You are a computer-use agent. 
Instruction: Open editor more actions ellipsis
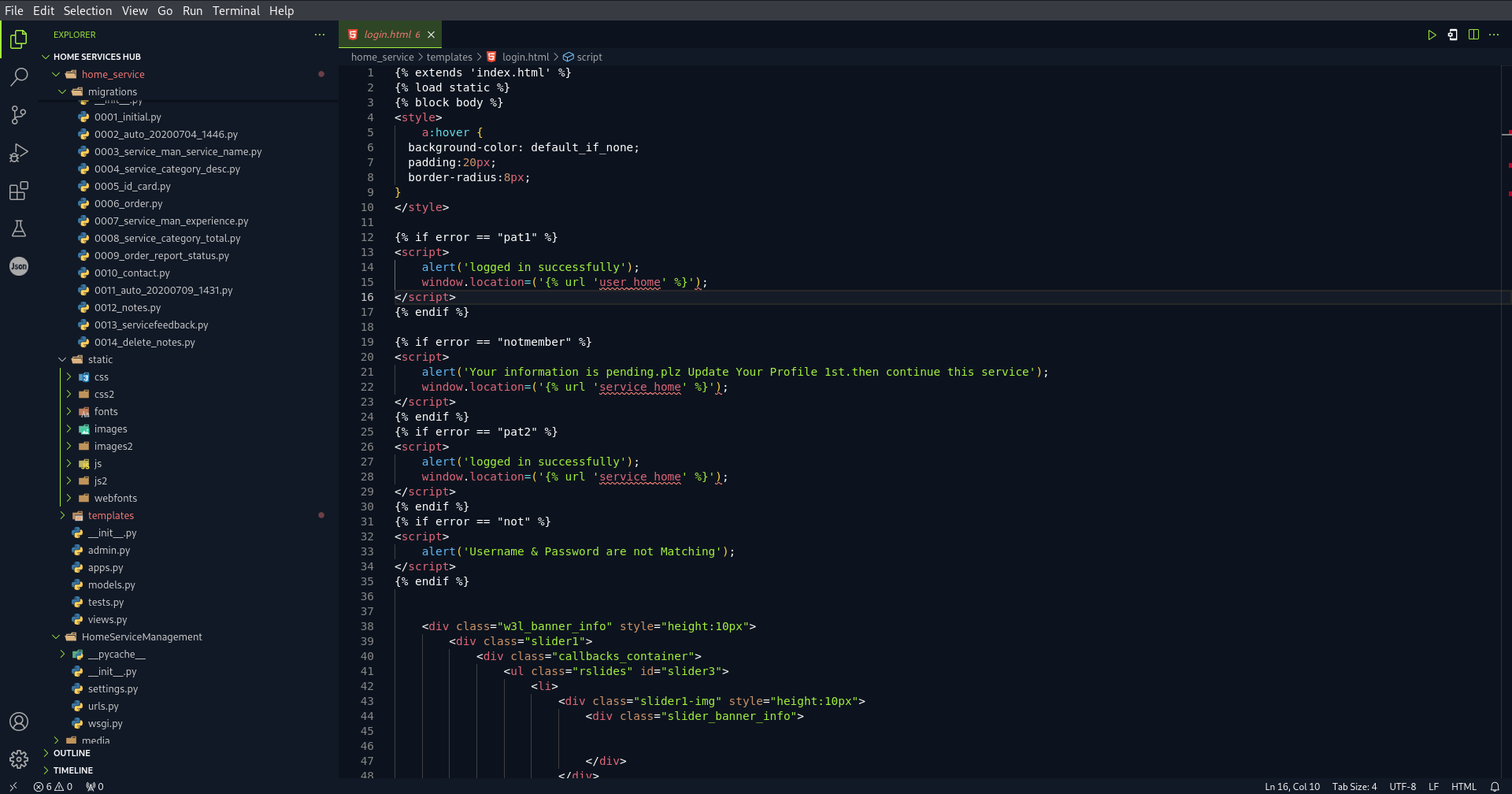(1494, 35)
